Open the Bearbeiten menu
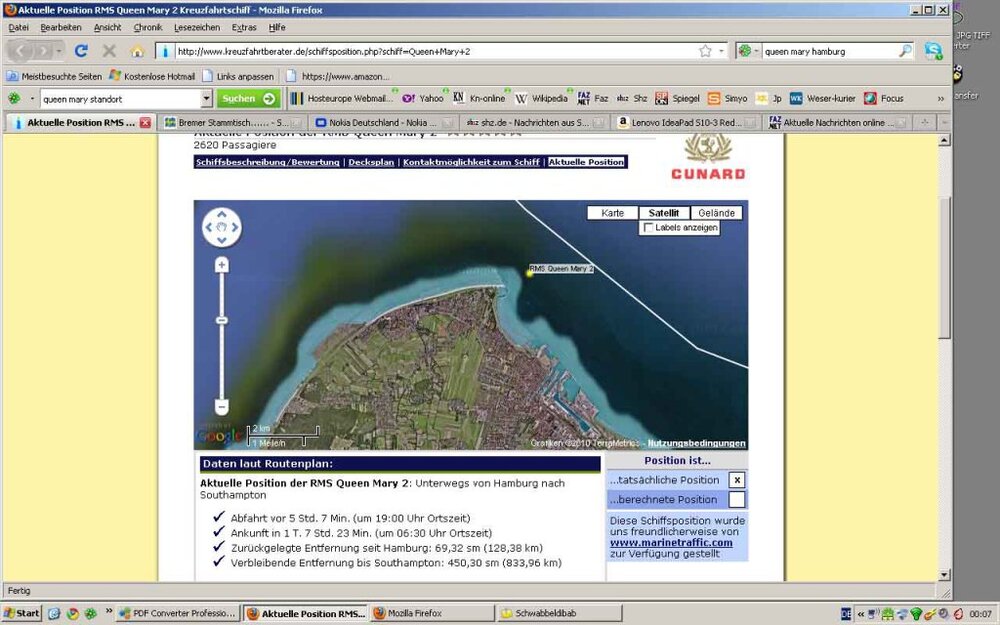The image size is (1000, 625). click(61, 27)
